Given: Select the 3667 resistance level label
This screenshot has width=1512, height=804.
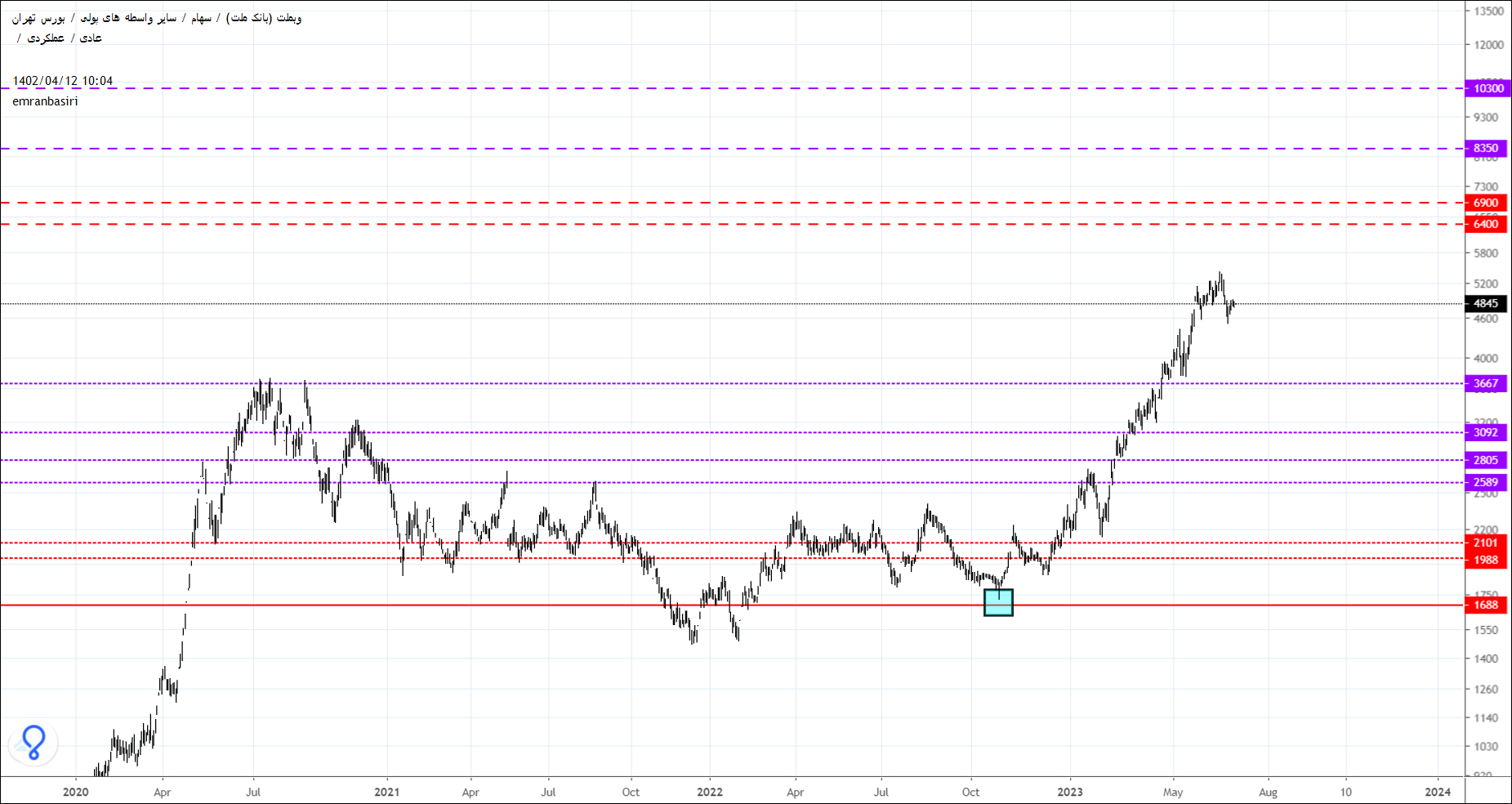Looking at the screenshot, I should point(1487,383).
